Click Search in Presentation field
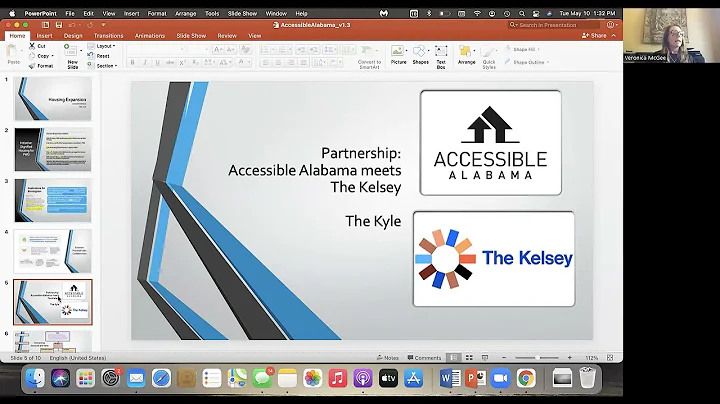The width and height of the screenshot is (720, 404). (x=553, y=25)
